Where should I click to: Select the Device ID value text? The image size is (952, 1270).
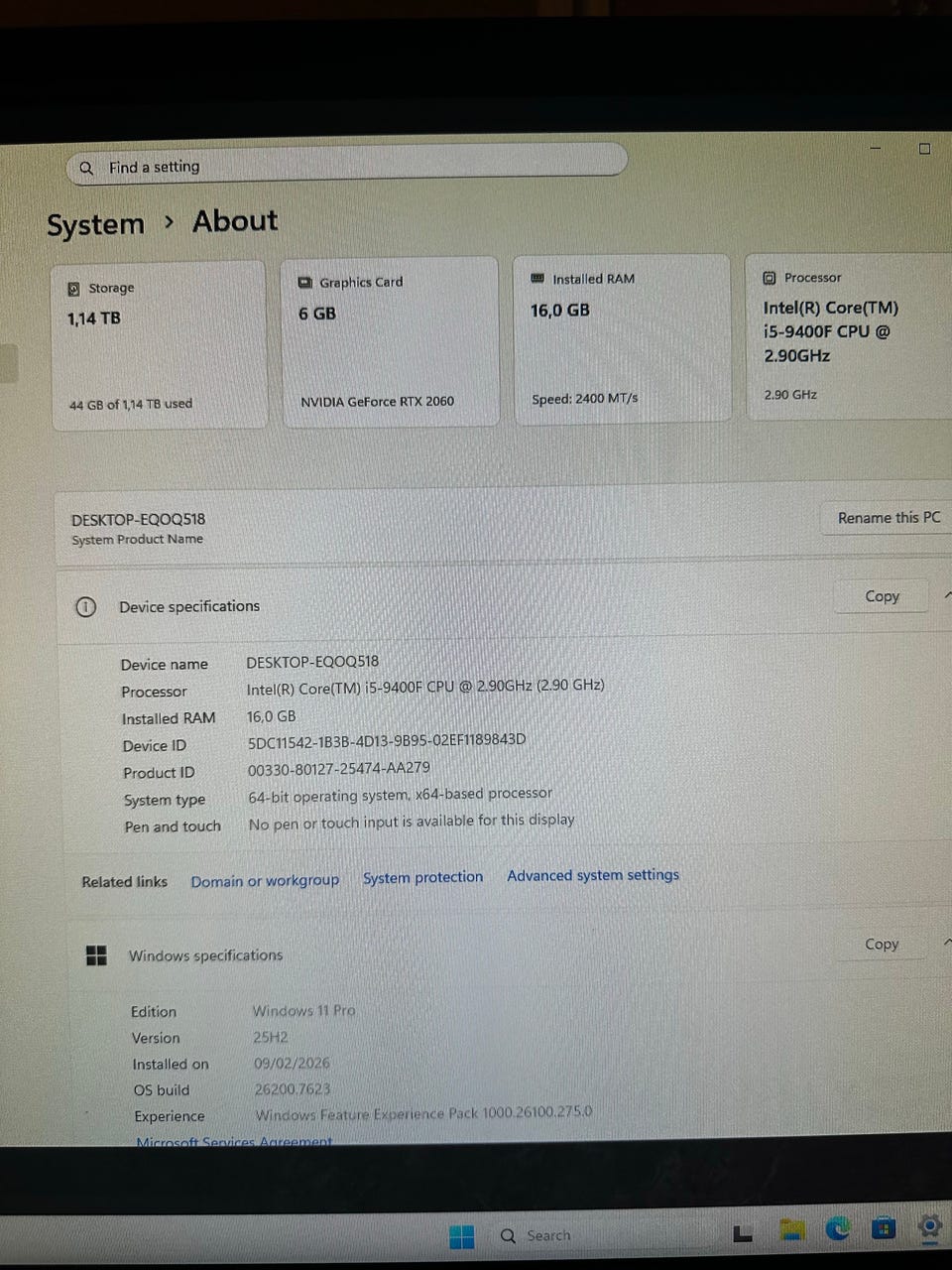tap(387, 740)
